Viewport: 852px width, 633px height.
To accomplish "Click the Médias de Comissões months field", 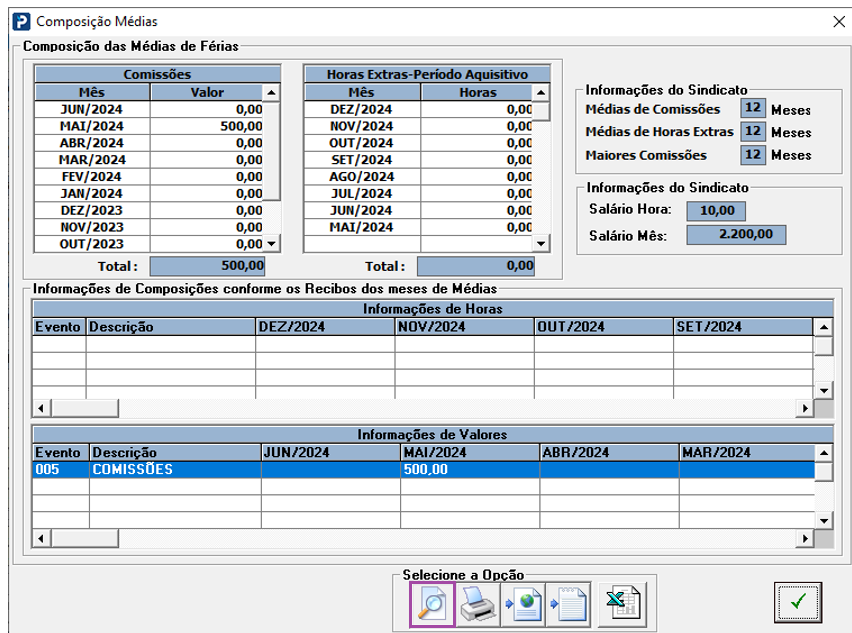I will (x=753, y=109).
